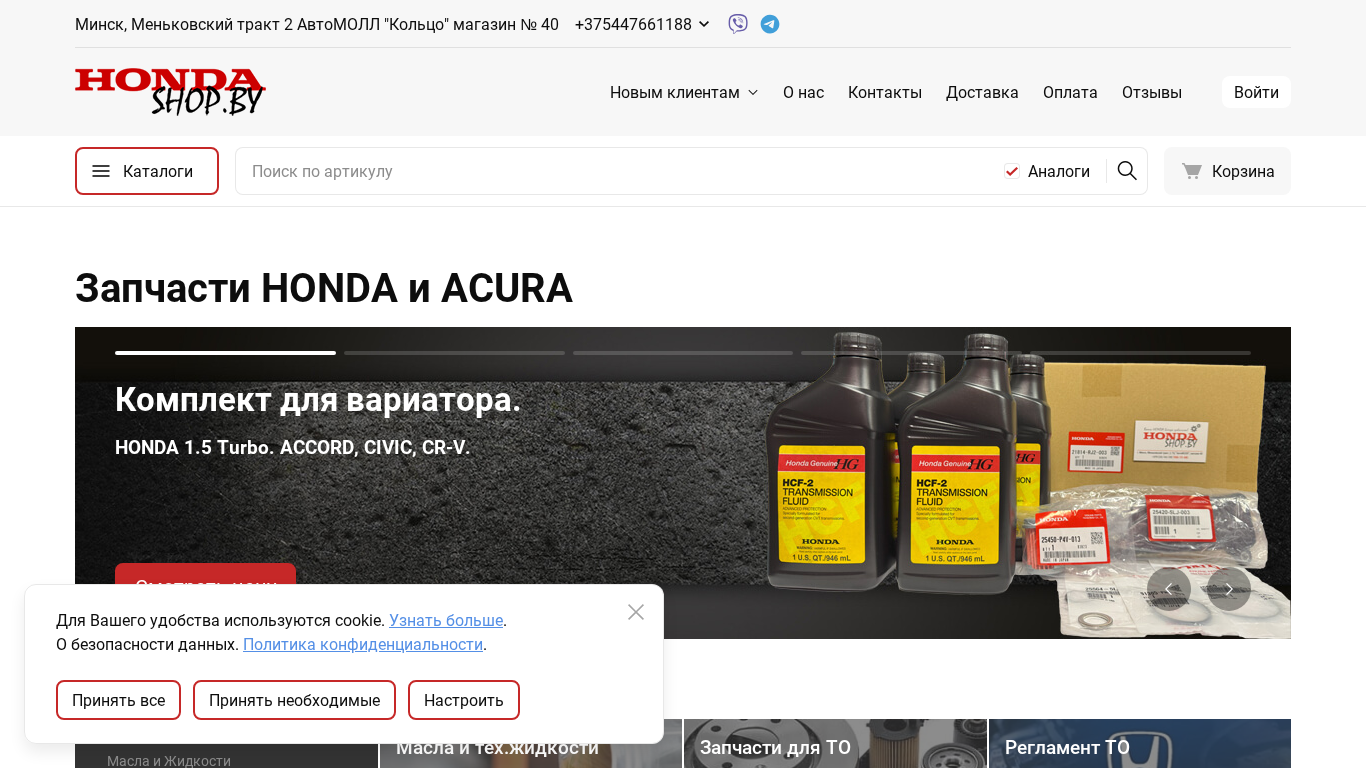1366x768 pixels.
Task: Click the Принять все cookie button
Action: click(118, 700)
